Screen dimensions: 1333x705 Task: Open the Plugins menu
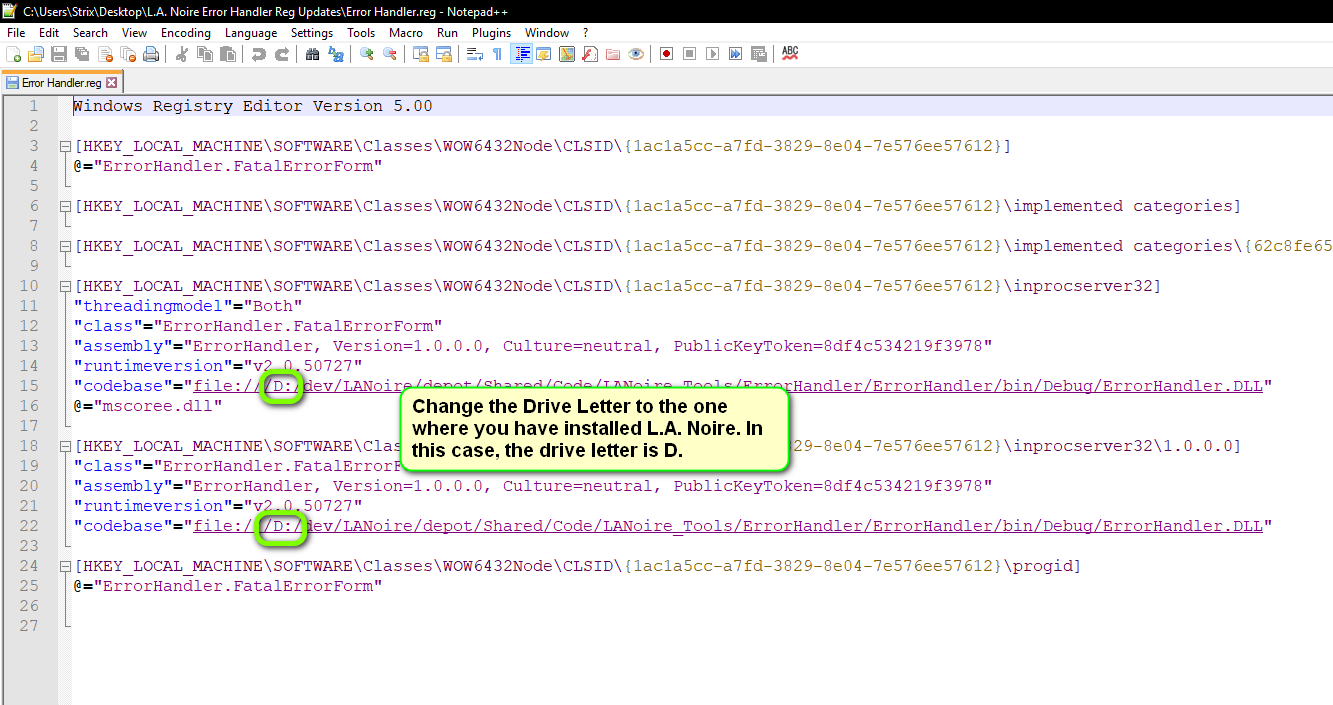(491, 33)
